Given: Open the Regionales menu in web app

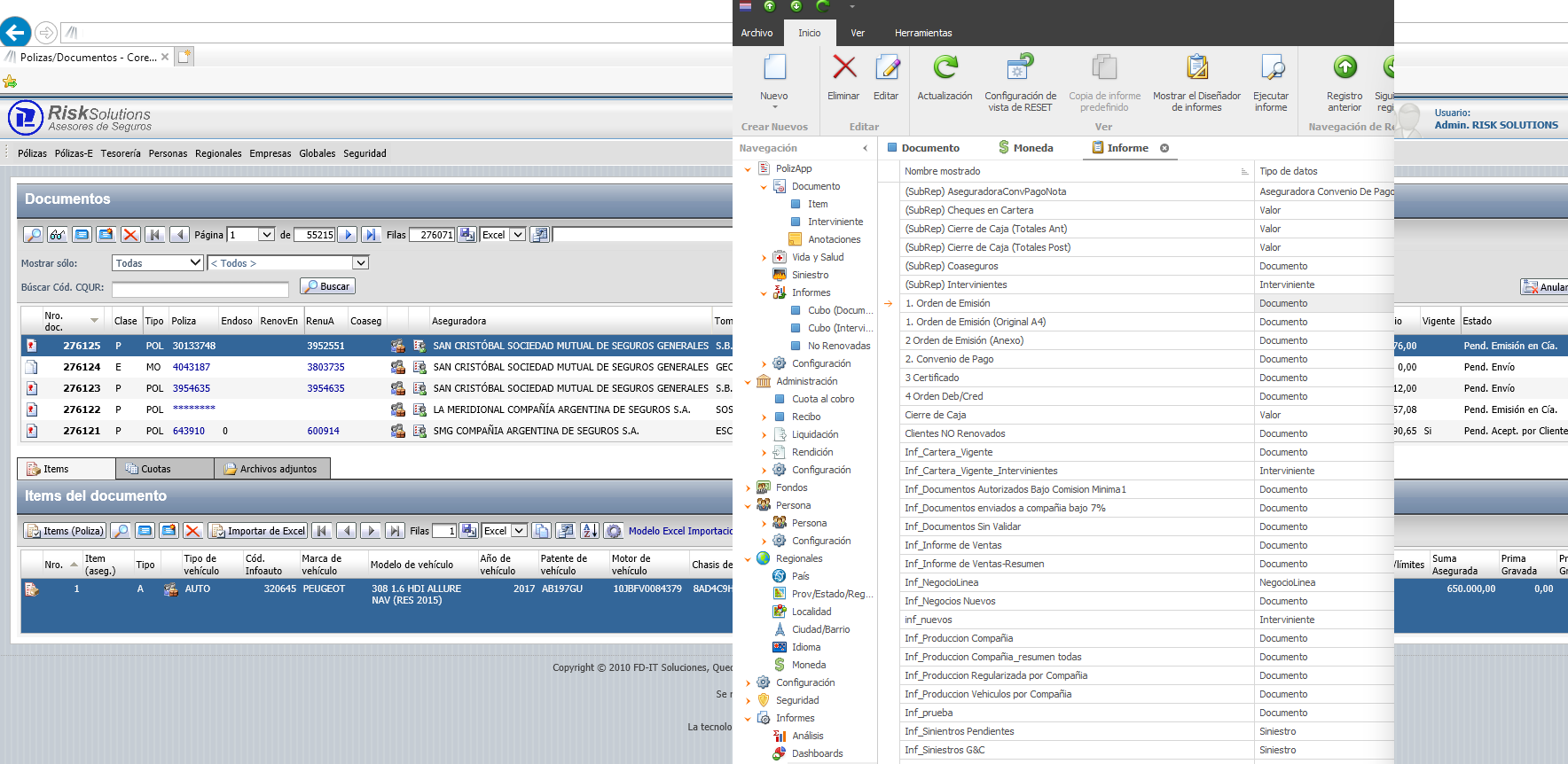Looking at the screenshot, I should 218,153.
